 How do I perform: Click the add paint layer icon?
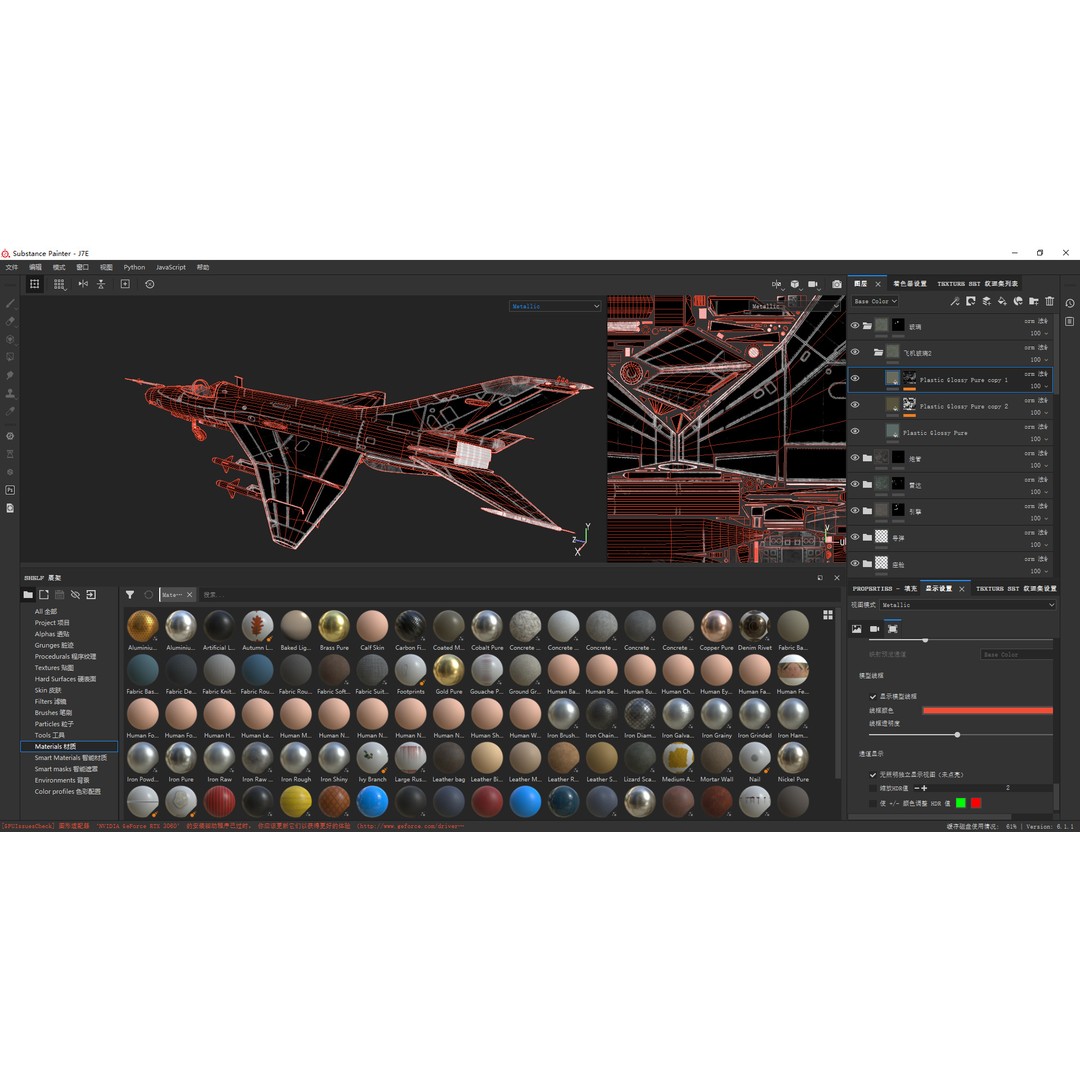coord(986,301)
